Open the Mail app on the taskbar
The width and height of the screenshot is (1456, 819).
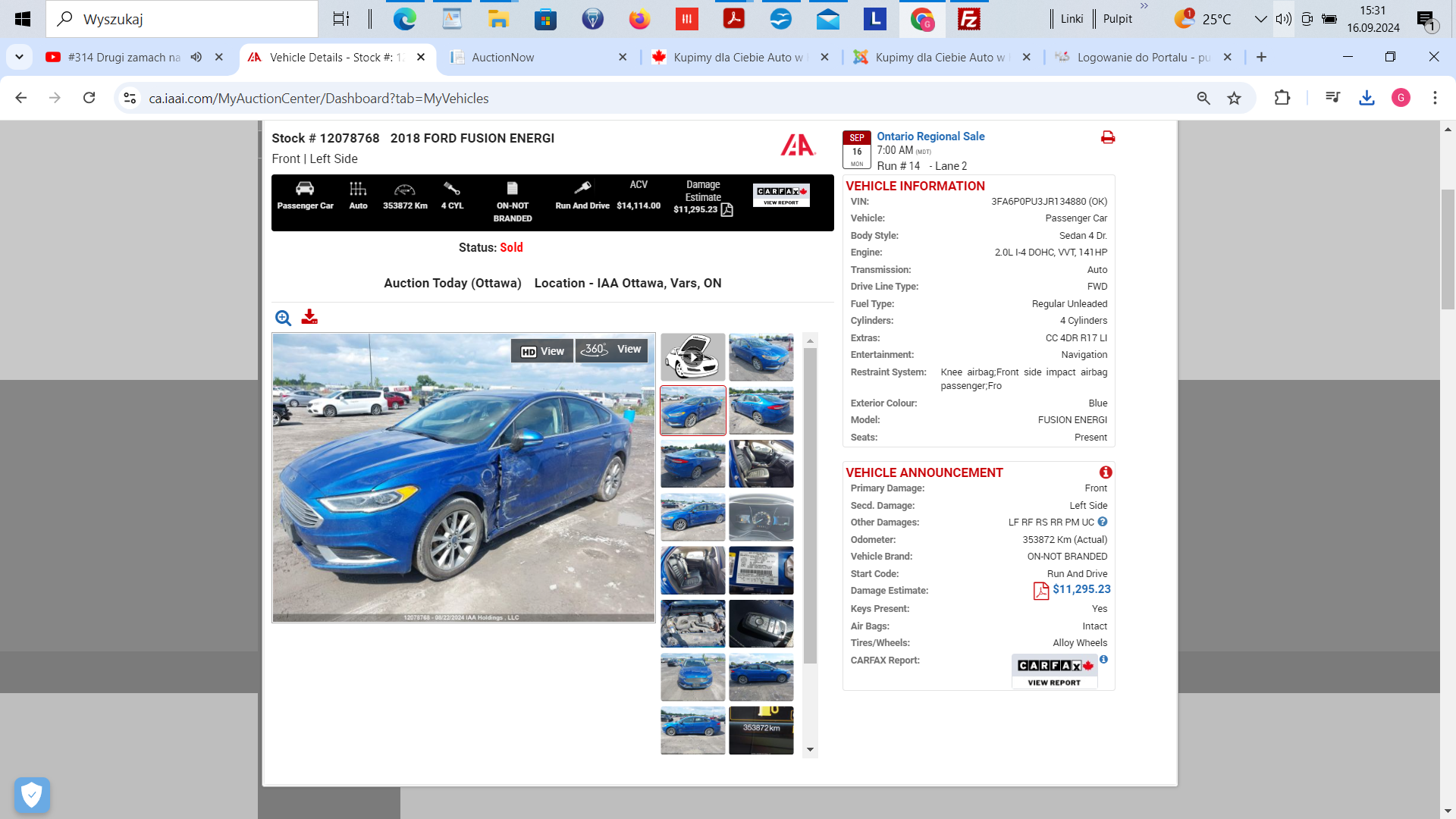827,19
